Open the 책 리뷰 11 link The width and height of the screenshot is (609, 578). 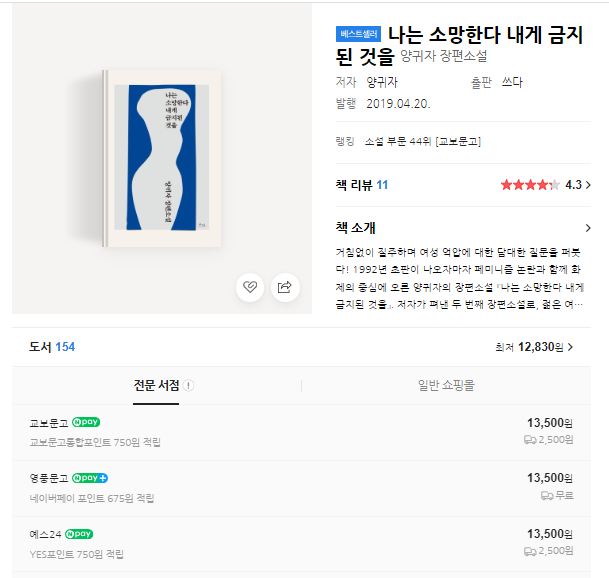click(x=362, y=185)
